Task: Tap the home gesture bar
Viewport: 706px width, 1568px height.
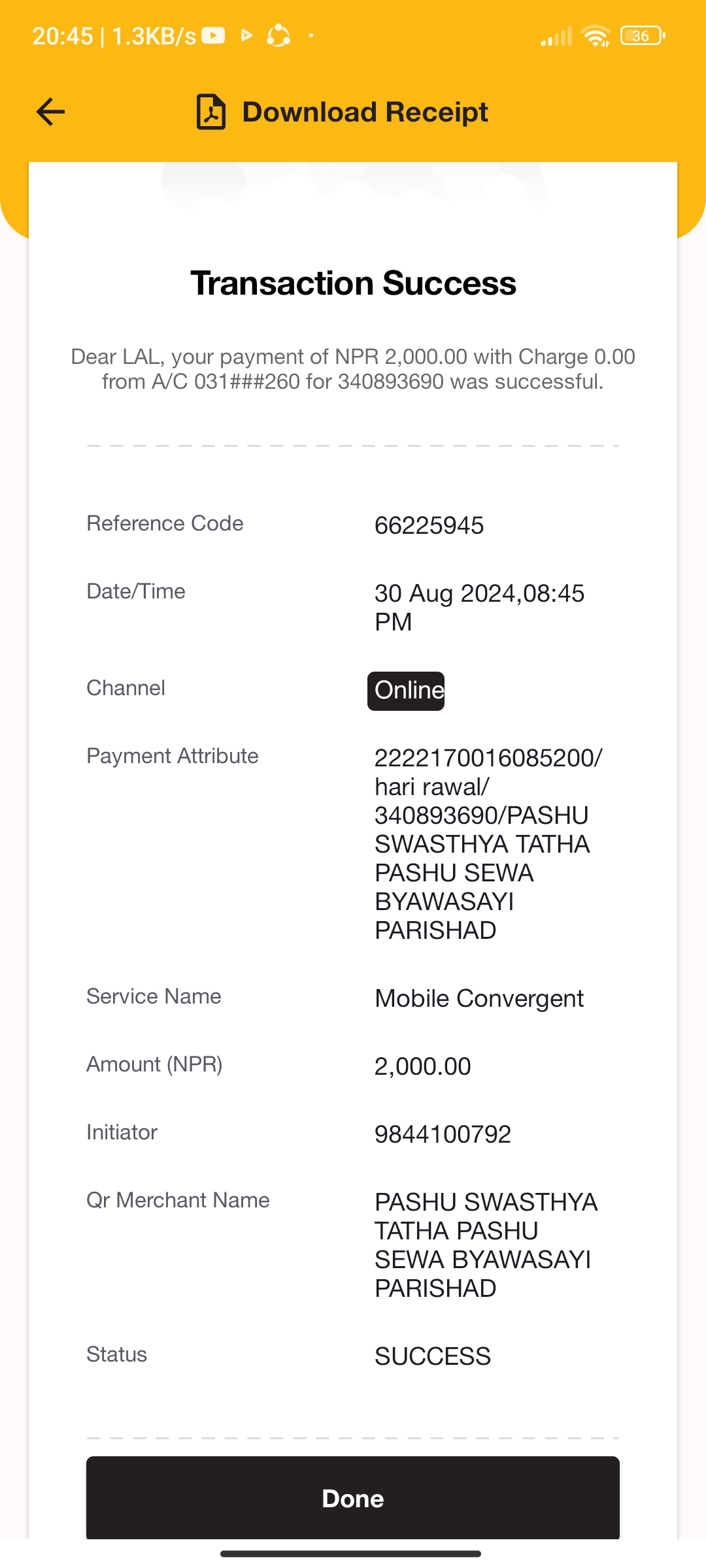Action: tap(351, 1554)
